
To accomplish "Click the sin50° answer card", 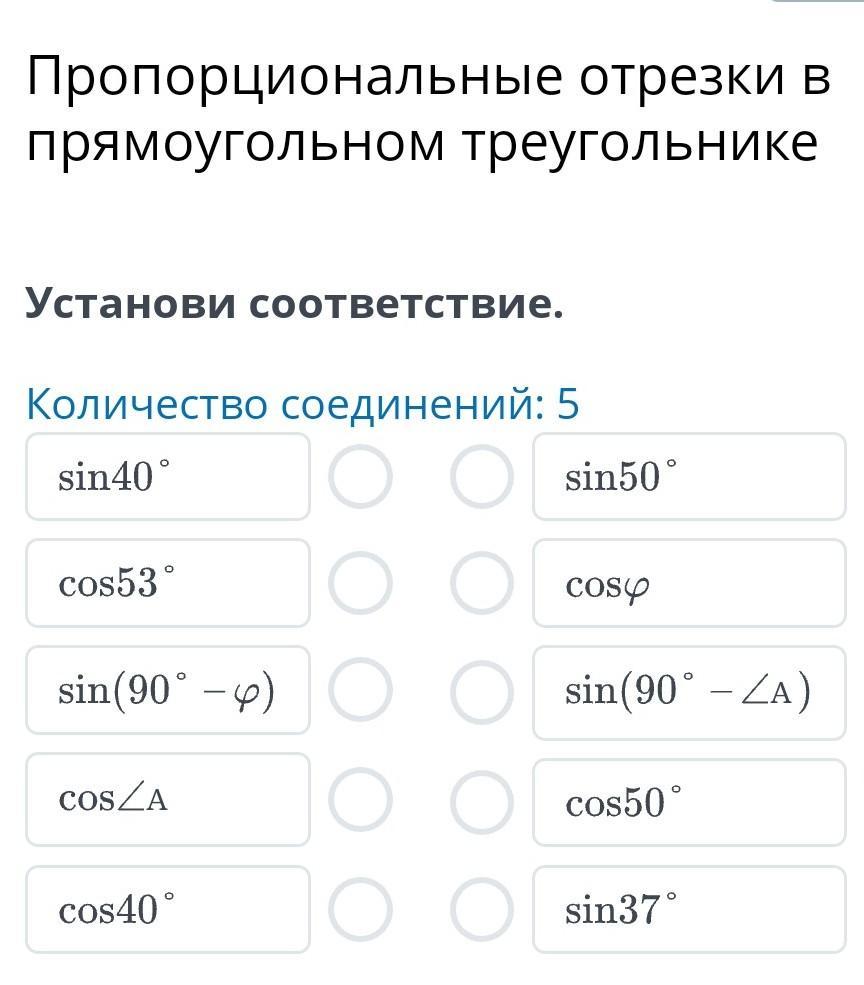I will point(689,477).
